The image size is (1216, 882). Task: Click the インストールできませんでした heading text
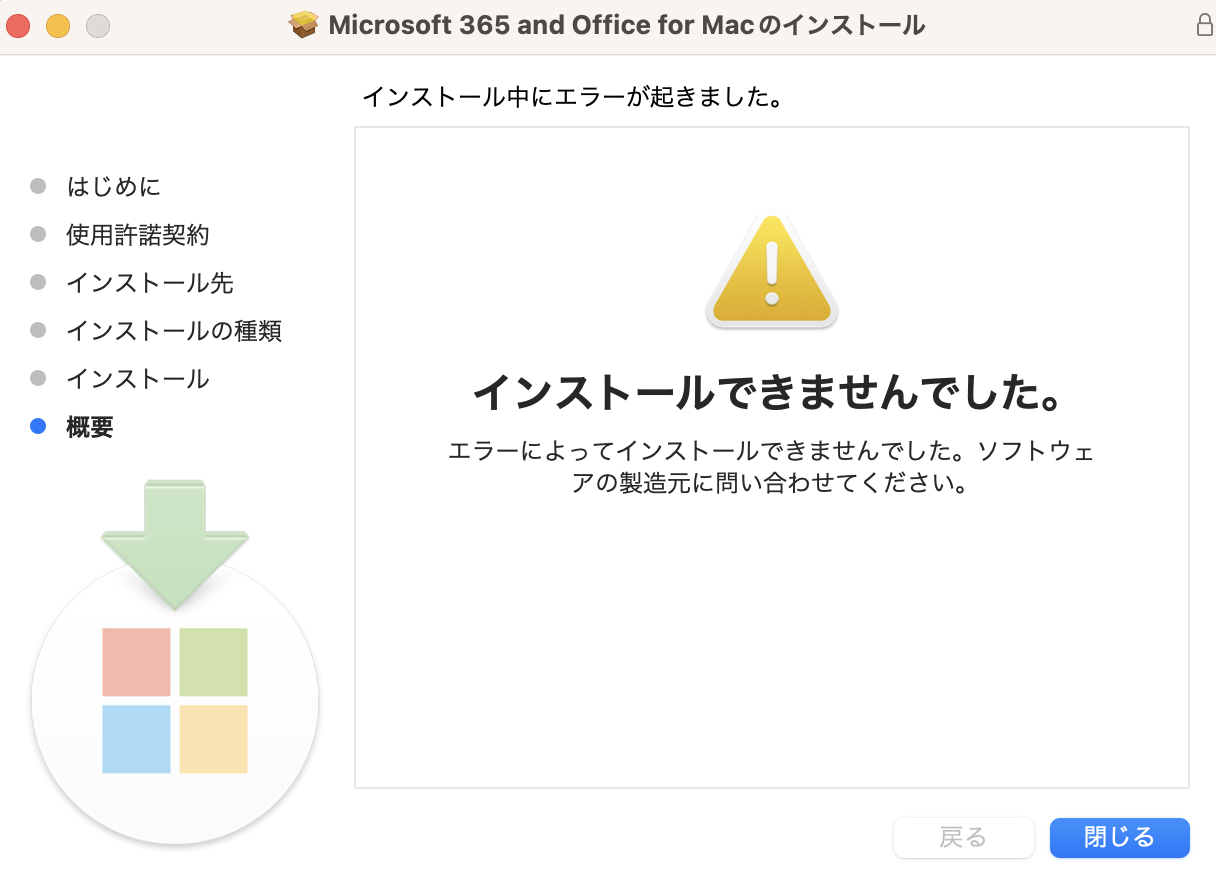pyautogui.click(x=767, y=393)
